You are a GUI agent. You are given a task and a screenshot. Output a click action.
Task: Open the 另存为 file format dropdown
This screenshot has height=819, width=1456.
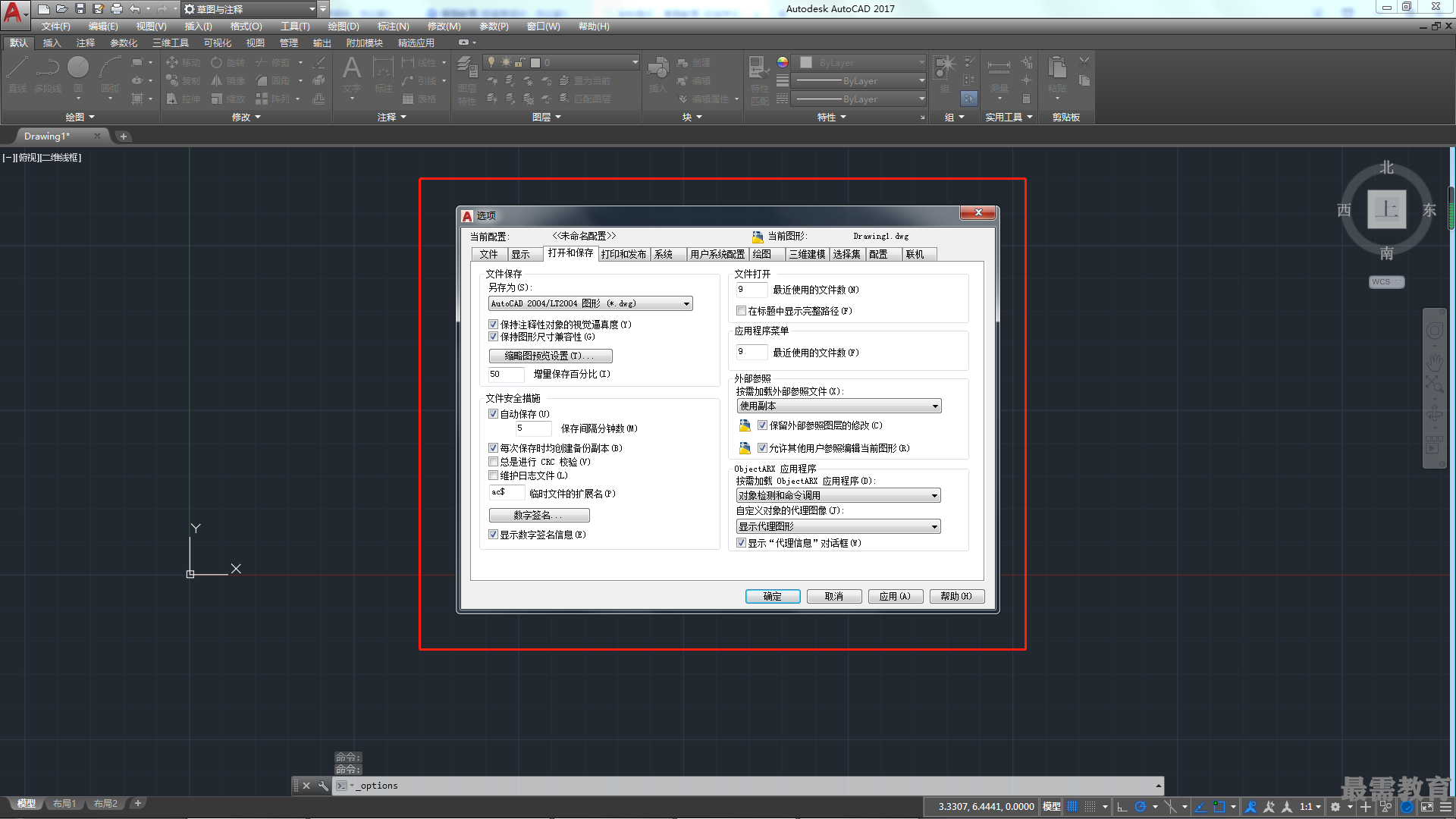tap(590, 303)
